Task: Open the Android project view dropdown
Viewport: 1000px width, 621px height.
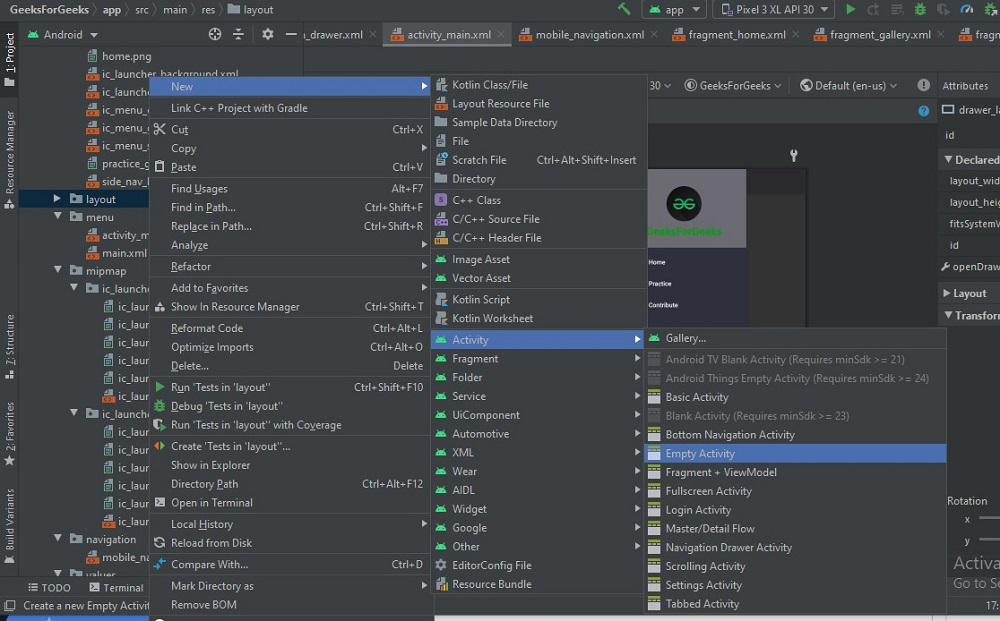Action: click(62, 34)
